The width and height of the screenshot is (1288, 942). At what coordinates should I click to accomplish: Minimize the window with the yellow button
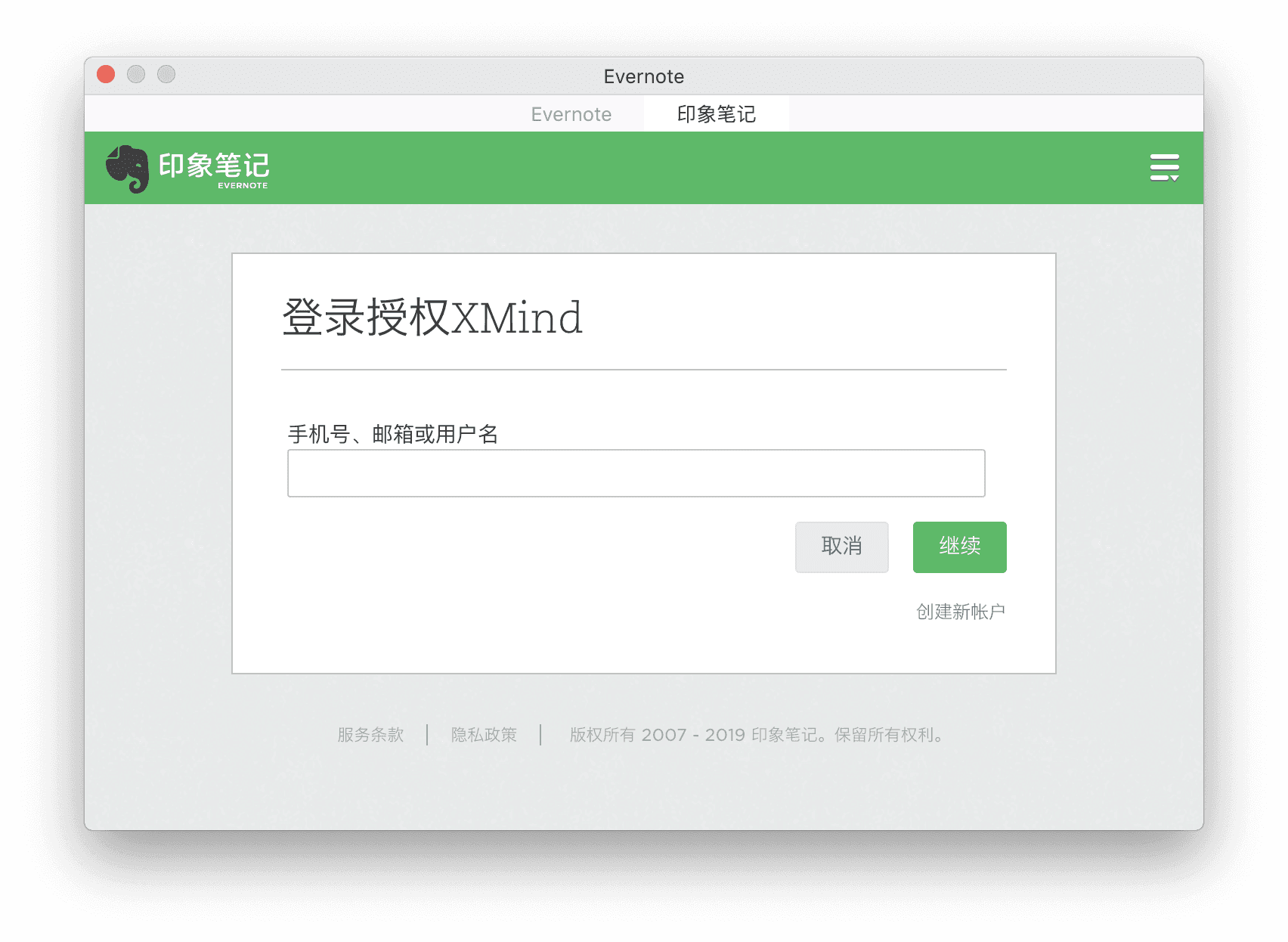click(136, 73)
